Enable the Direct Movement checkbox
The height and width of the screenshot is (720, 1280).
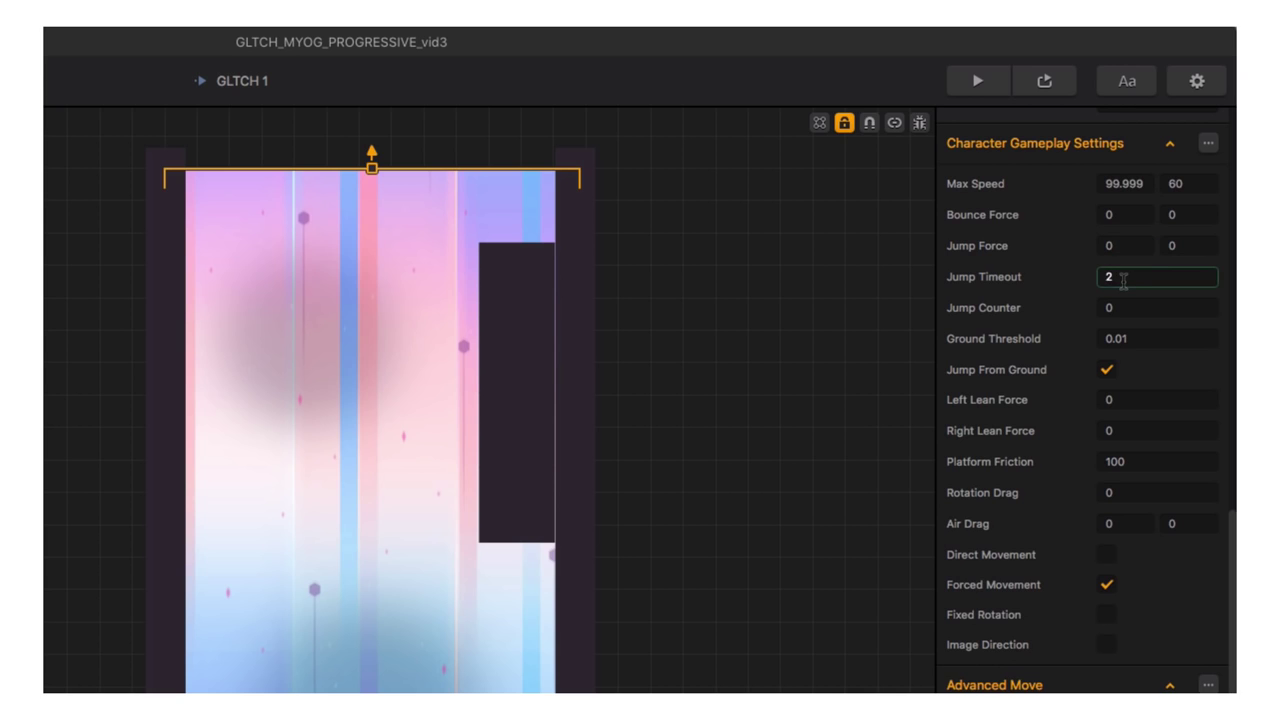1107,554
